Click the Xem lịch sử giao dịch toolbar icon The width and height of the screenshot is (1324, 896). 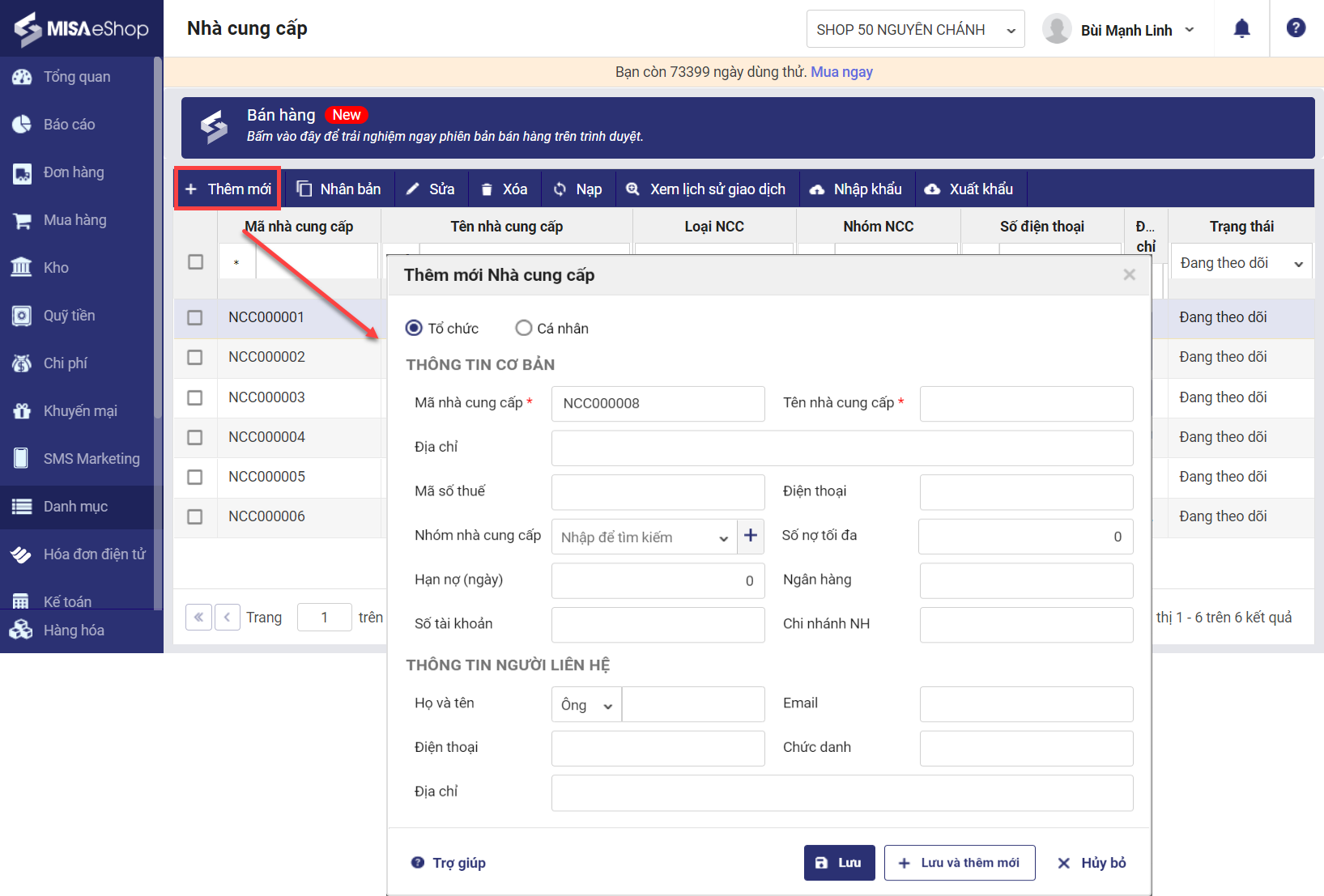[633, 189]
